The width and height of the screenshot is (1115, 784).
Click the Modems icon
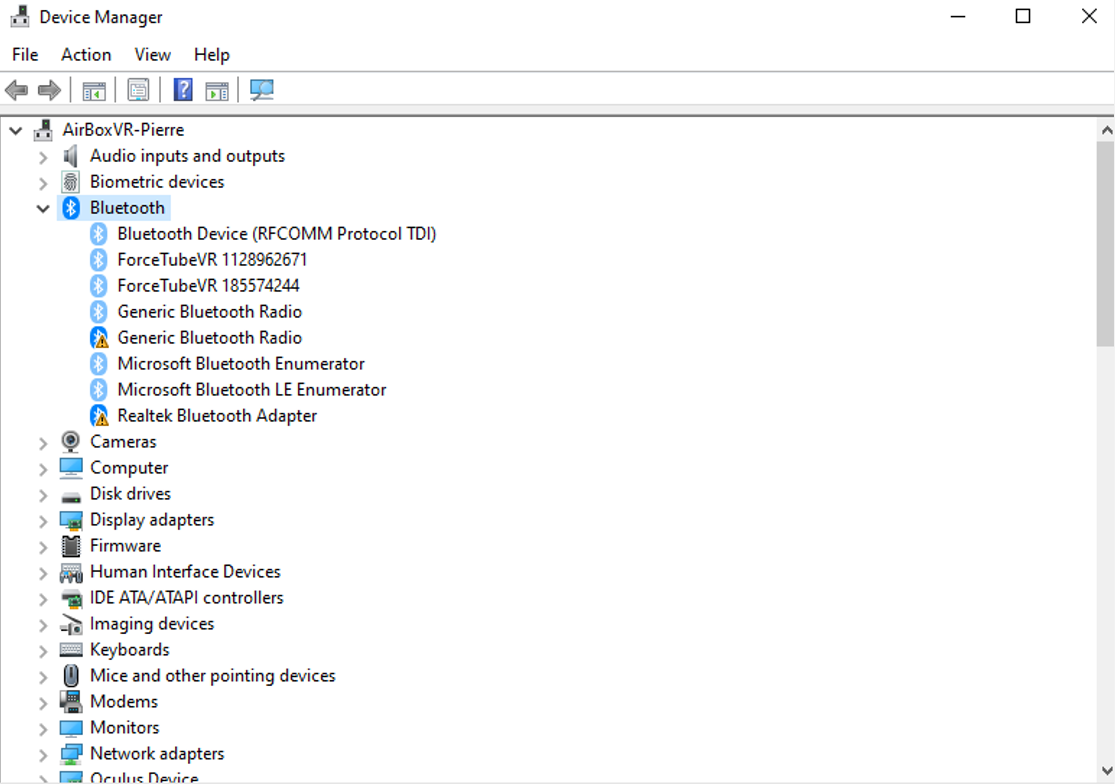(x=70, y=702)
